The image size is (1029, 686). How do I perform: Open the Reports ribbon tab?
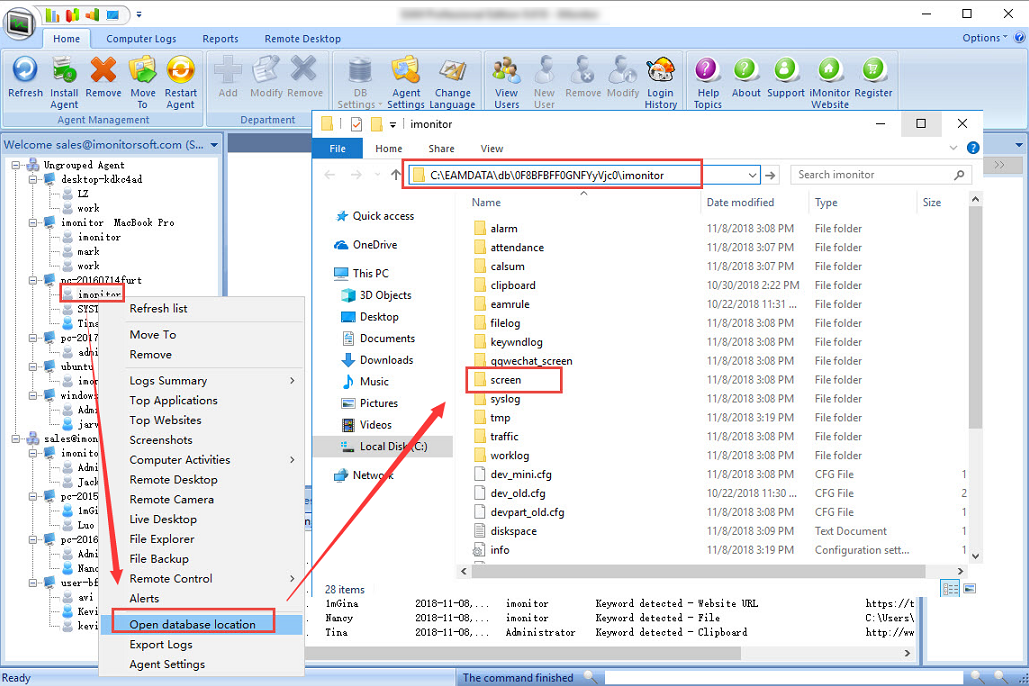click(220, 39)
